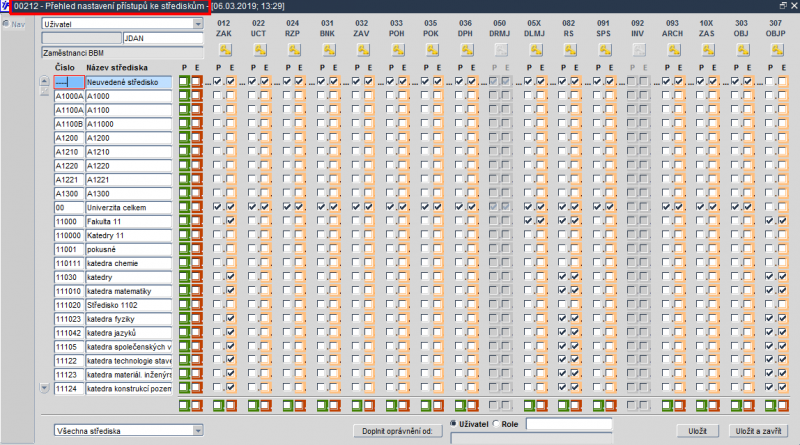Select the katedra matematiky row name
Viewport: 800px width, 445px height.
[129, 291]
